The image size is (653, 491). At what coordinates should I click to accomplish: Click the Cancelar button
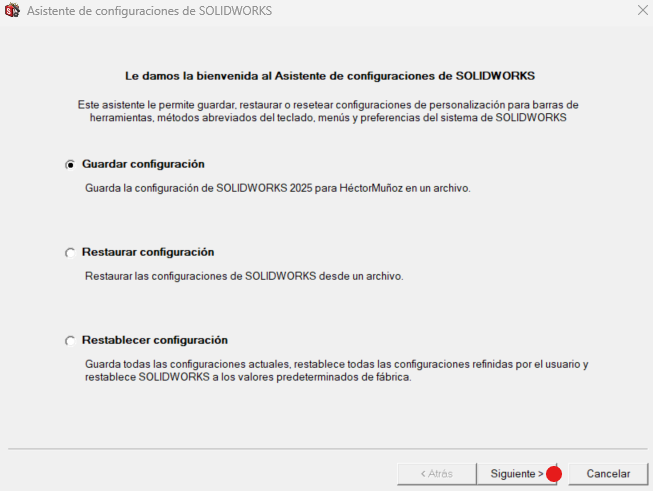pos(608,474)
